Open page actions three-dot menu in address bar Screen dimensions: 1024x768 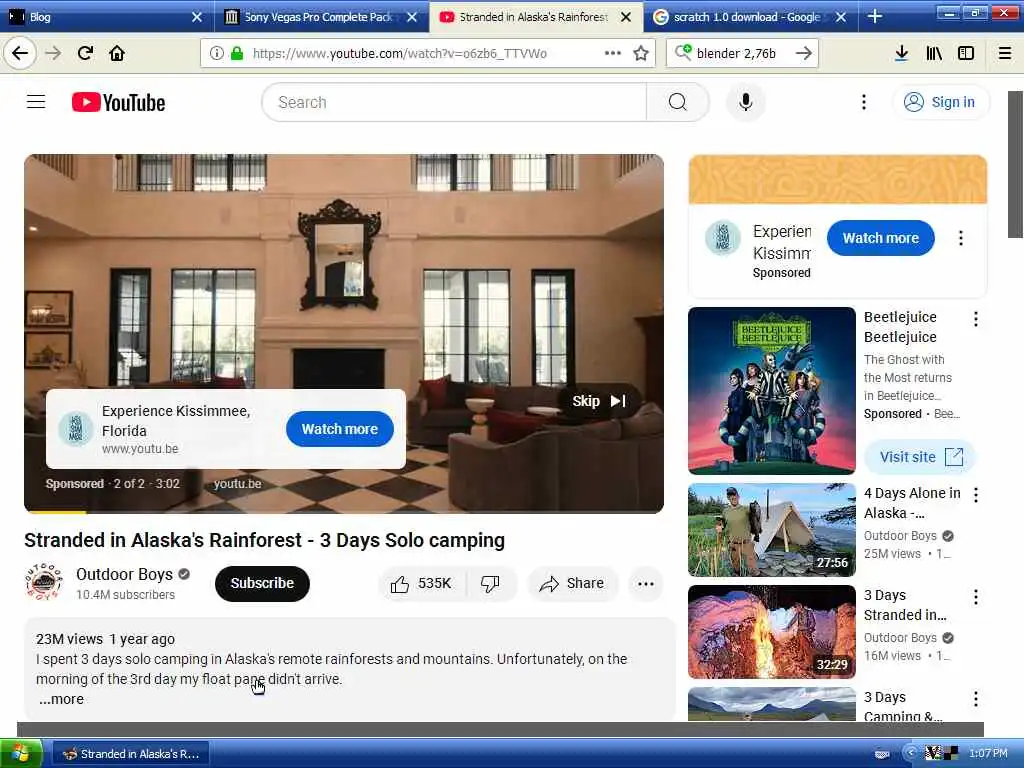(x=613, y=54)
